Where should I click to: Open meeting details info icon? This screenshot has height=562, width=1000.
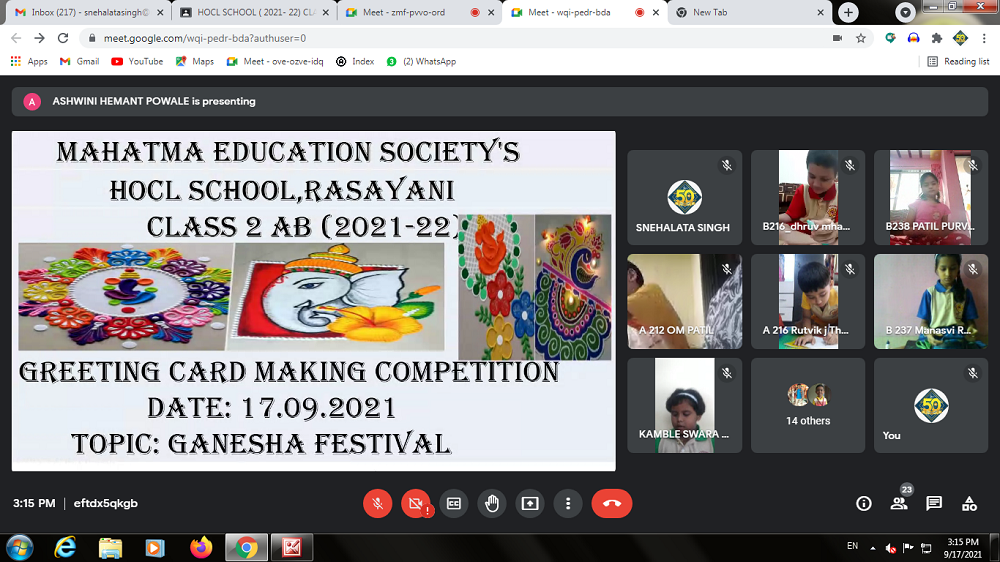coord(864,504)
